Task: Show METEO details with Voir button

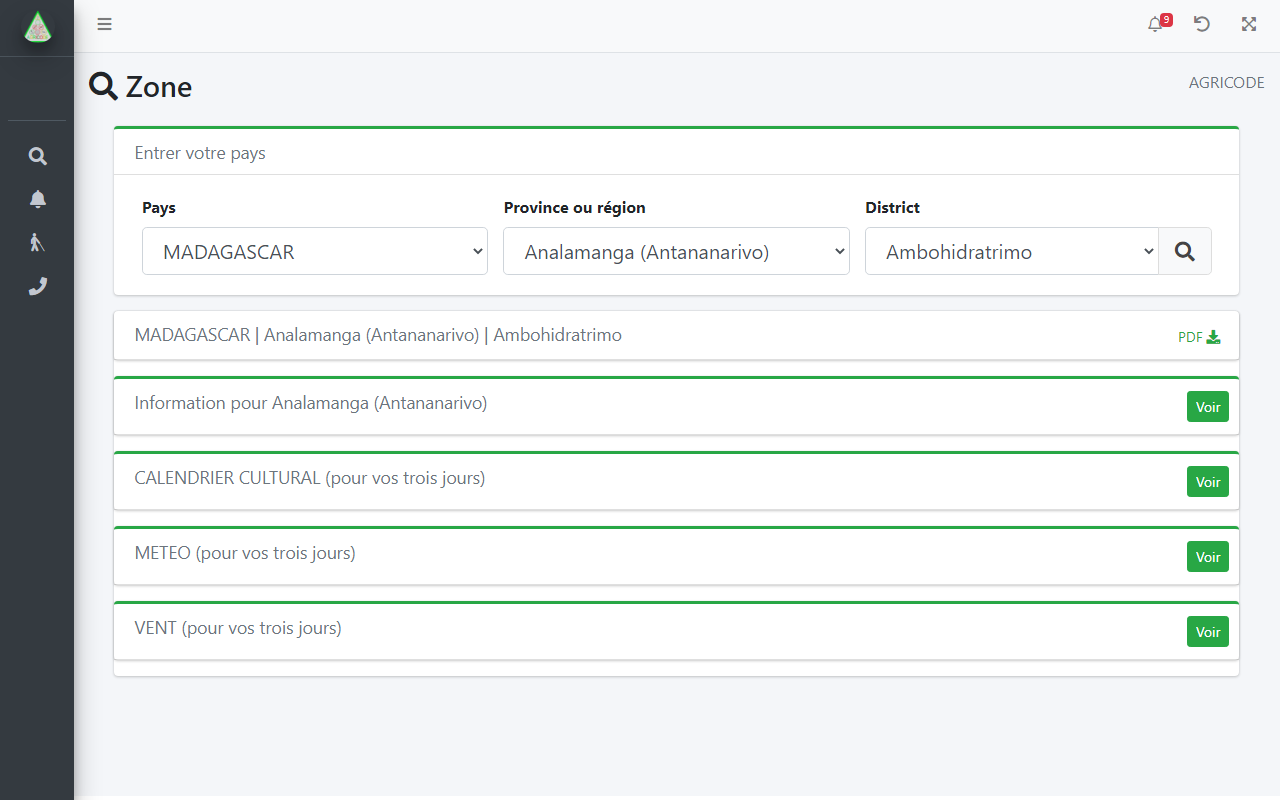Action: click(x=1207, y=557)
